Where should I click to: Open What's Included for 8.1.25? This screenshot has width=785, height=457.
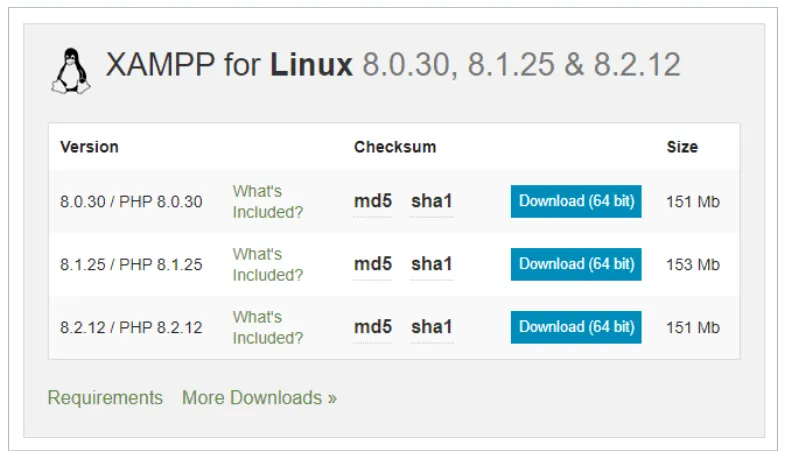tap(268, 264)
